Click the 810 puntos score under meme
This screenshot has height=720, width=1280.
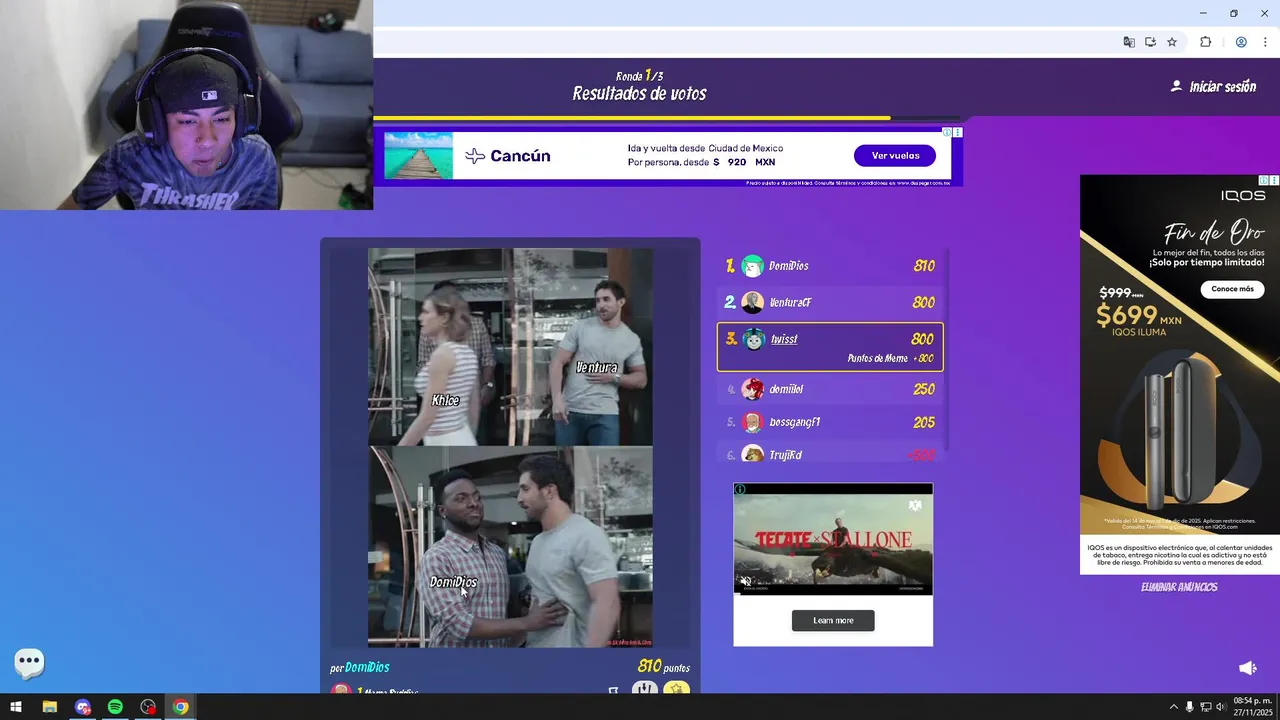[663, 667]
